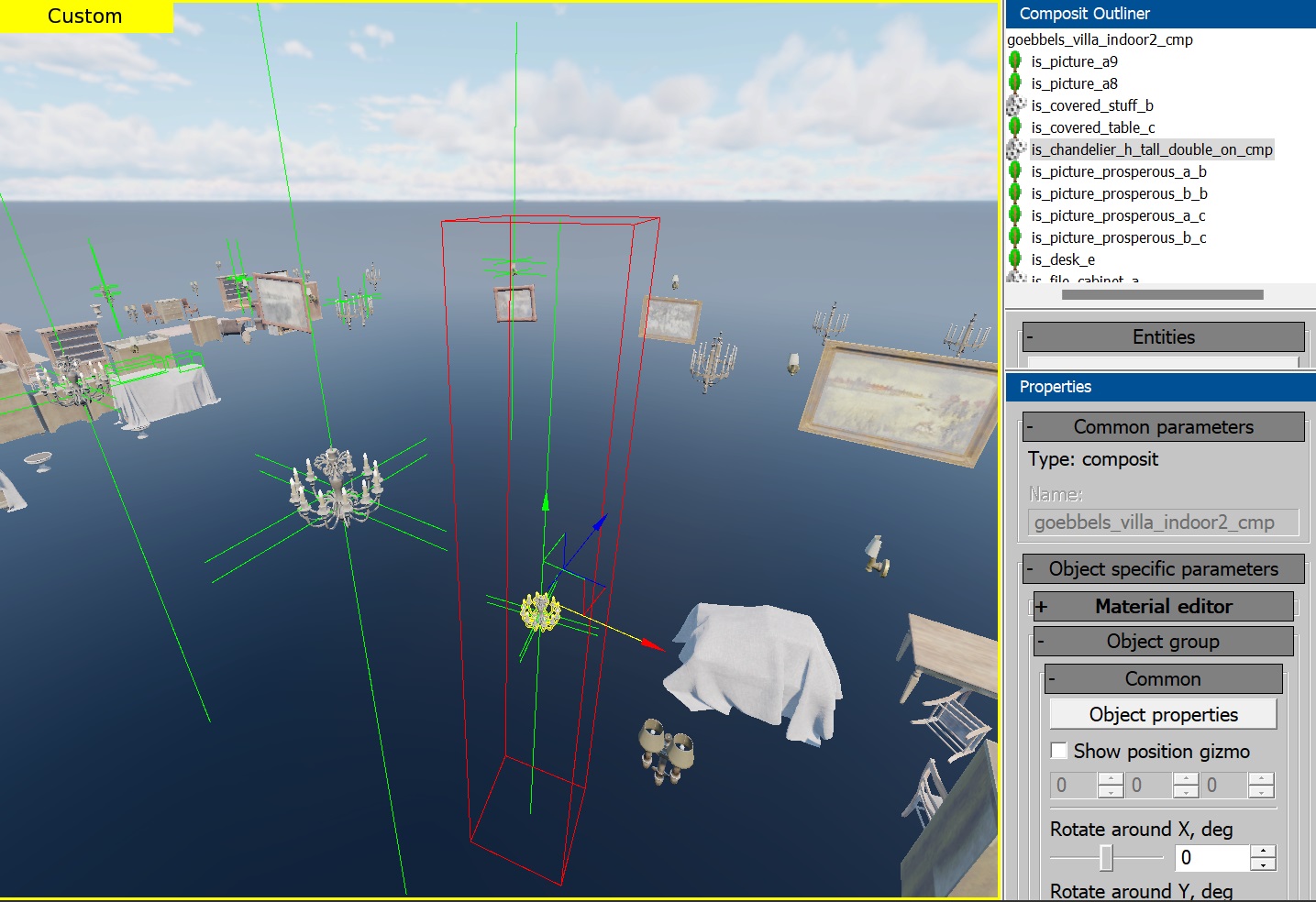Enable the Show position gizmo checkbox
Image resolution: width=1316 pixels, height=902 pixels.
tap(1059, 751)
